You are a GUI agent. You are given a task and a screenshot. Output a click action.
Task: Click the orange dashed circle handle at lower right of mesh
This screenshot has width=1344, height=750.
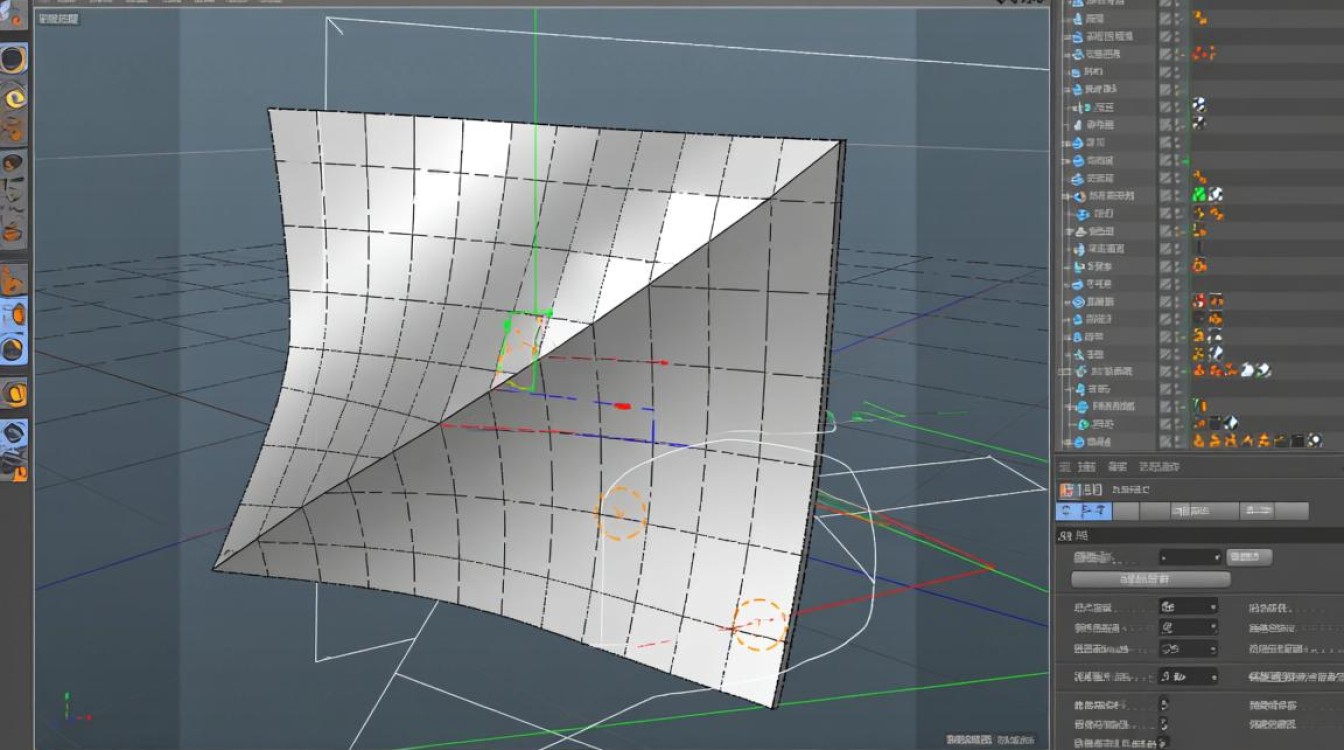(x=760, y=624)
